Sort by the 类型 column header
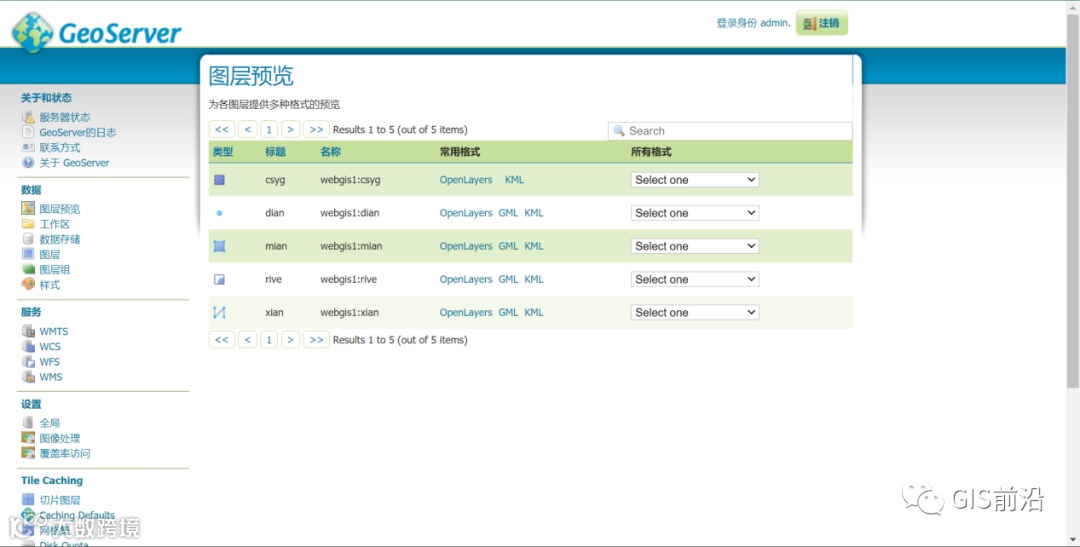Image resolution: width=1080 pixels, height=547 pixels. click(223, 152)
